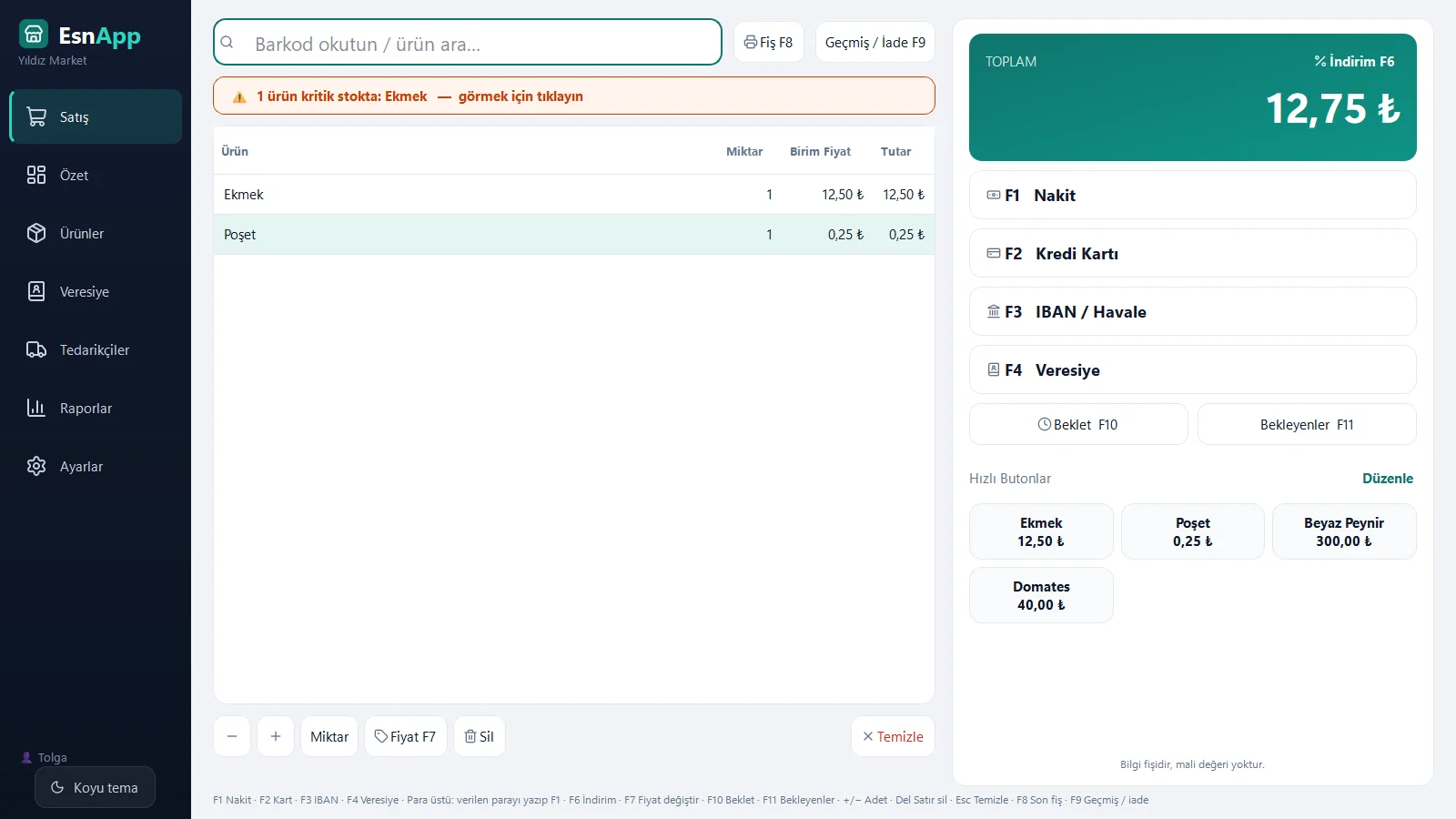1456x819 pixels.
Task: Hold the sale with Beklet F10
Action: point(1078,424)
